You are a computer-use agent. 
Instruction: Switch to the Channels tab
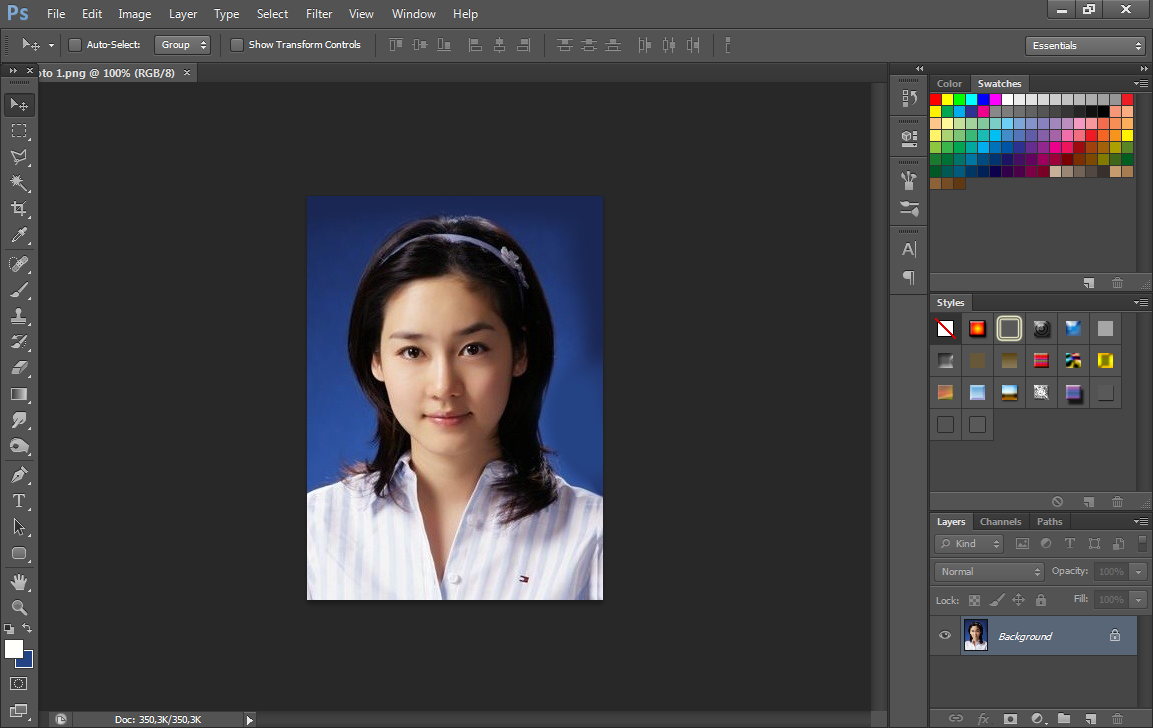(1000, 521)
